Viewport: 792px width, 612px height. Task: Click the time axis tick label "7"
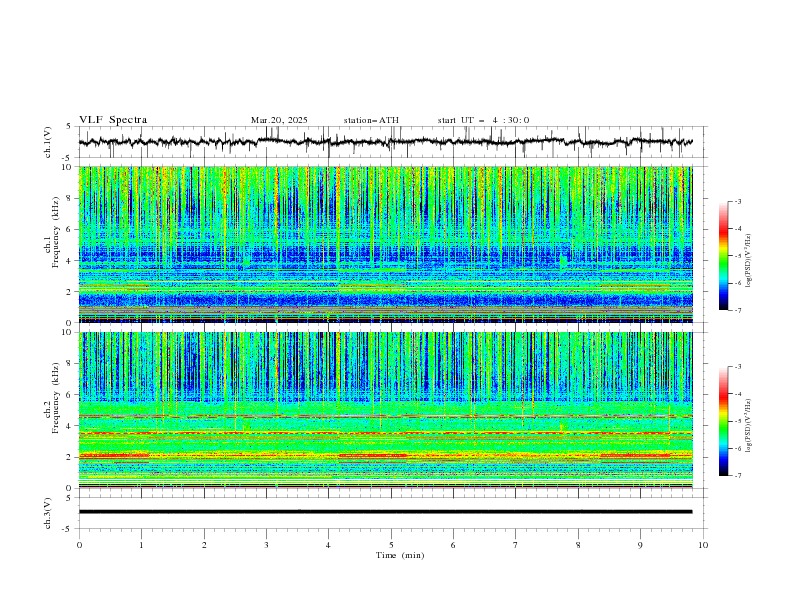(x=516, y=545)
